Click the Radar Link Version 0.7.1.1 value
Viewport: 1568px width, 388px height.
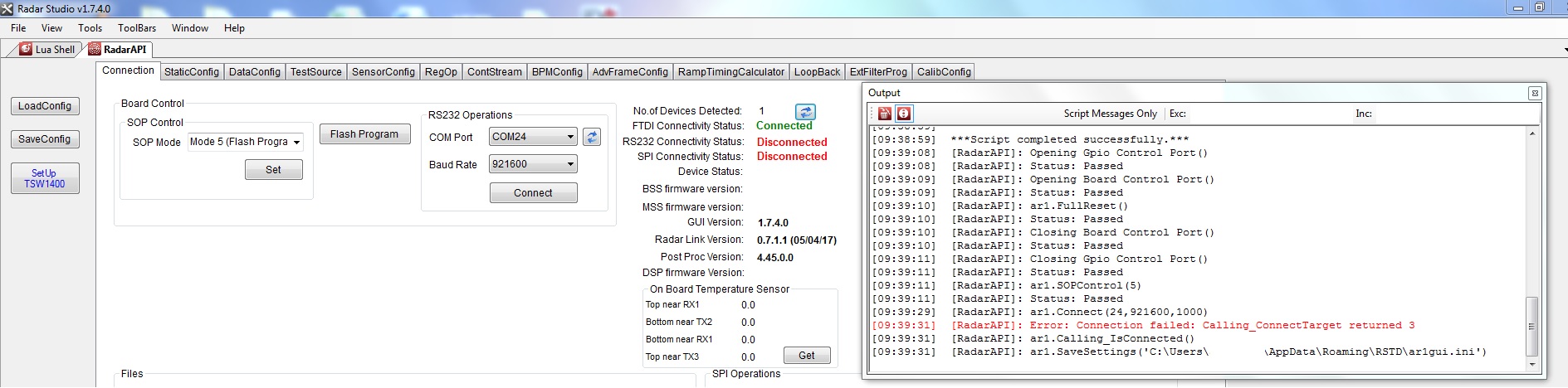point(797,240)
